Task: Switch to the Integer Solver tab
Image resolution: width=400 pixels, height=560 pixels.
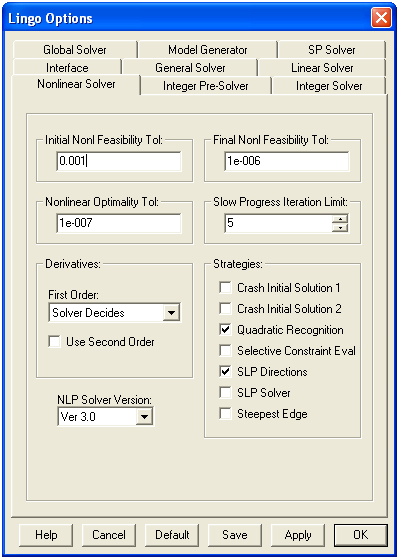Action: click(329, 86)
